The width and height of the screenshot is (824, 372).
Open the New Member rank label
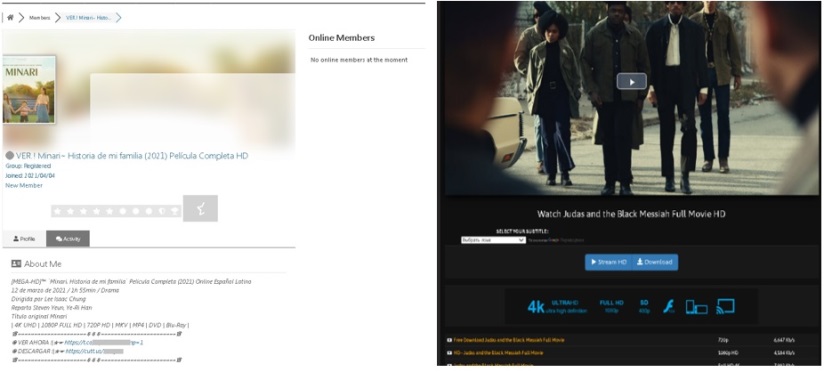[24, 185]
